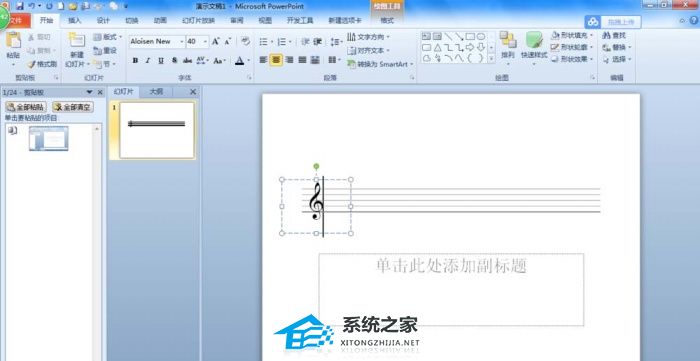Open the Align Text (对齐文本) dropdown

[x=368, y=50]
